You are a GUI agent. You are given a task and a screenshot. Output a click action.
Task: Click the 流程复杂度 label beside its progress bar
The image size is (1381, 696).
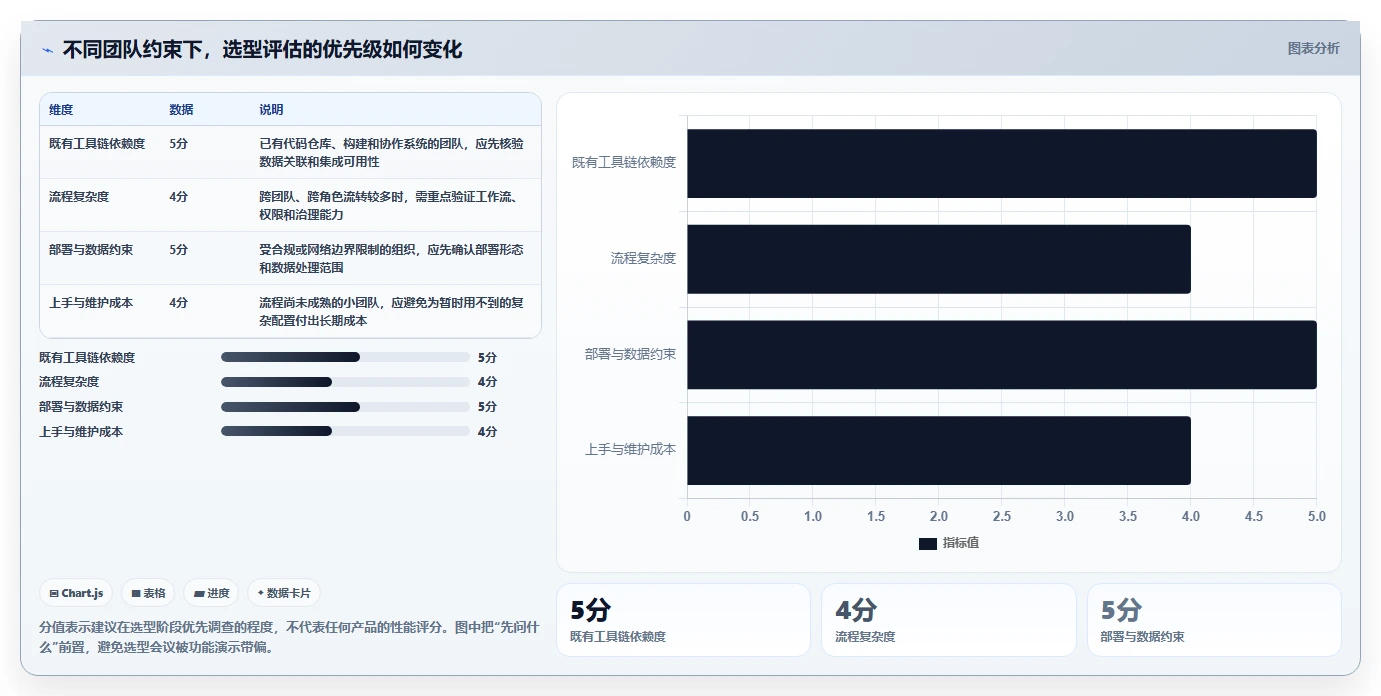tap(69, 382)
